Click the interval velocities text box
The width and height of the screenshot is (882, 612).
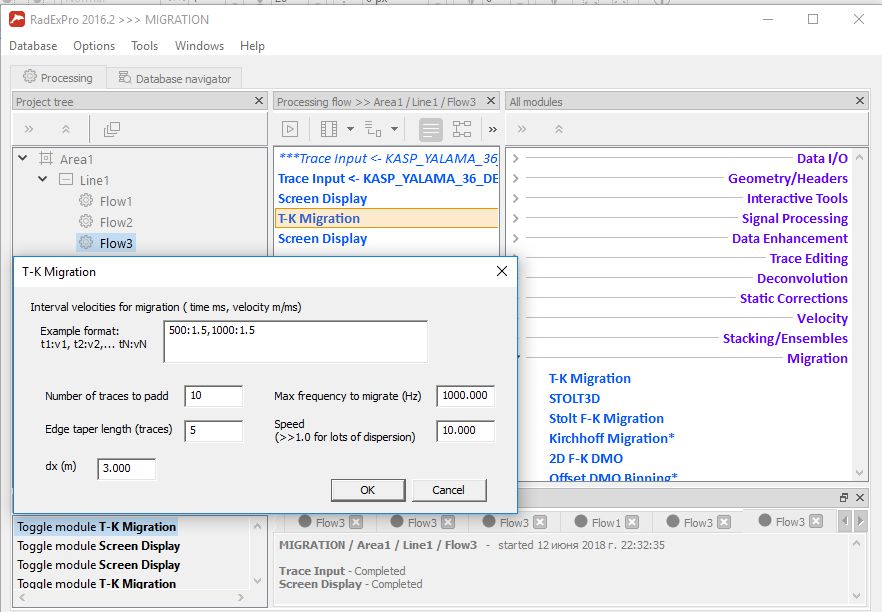(295, 341)
